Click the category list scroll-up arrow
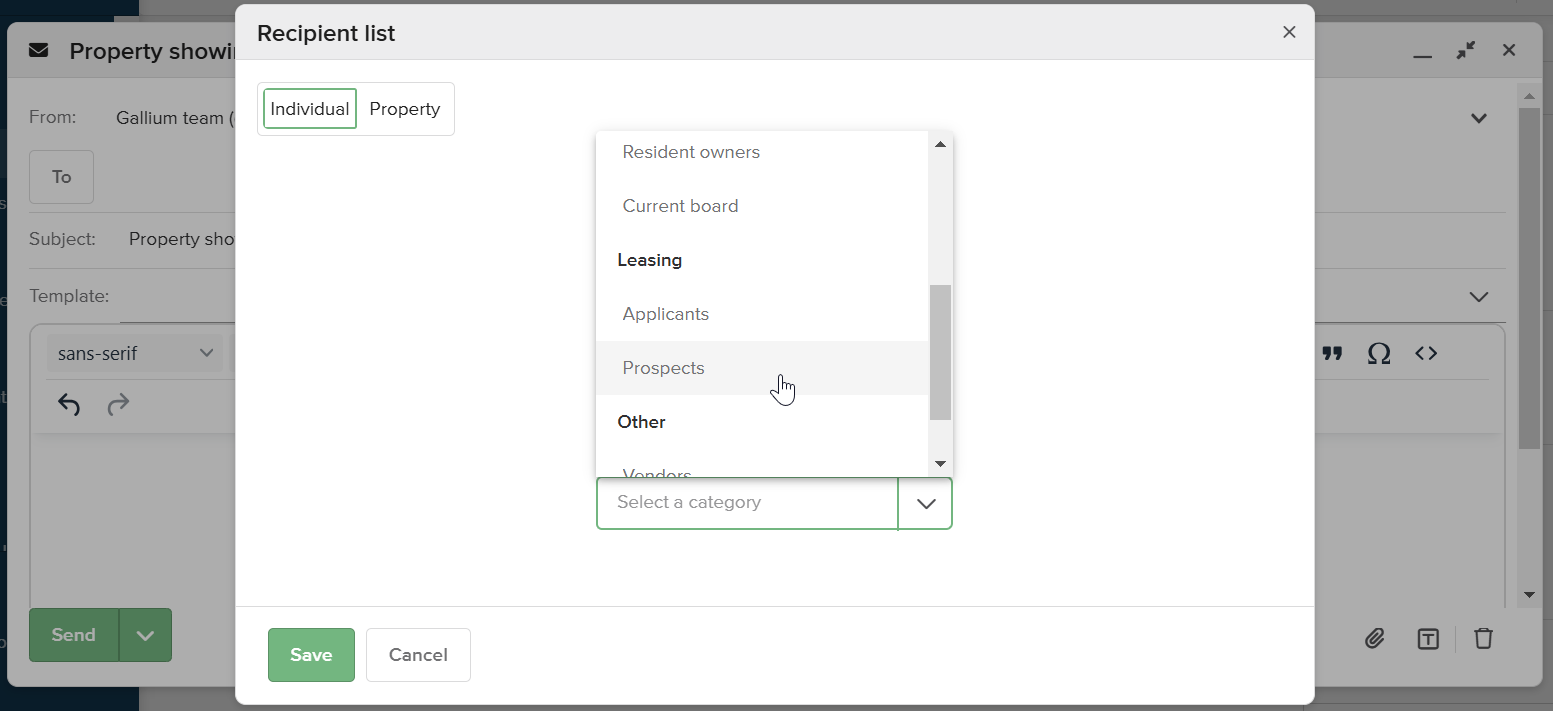Image resolution: width=1553 pixels, height=711 pixels. [940, 144]
